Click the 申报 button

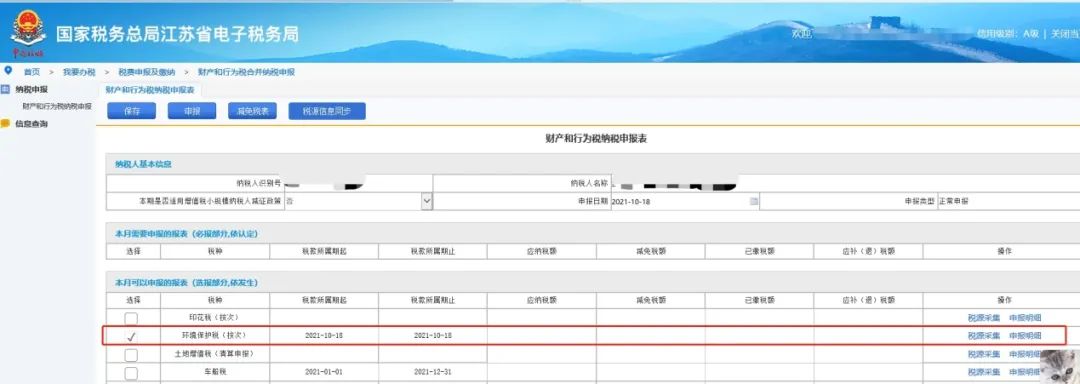[x=192, y=111]
